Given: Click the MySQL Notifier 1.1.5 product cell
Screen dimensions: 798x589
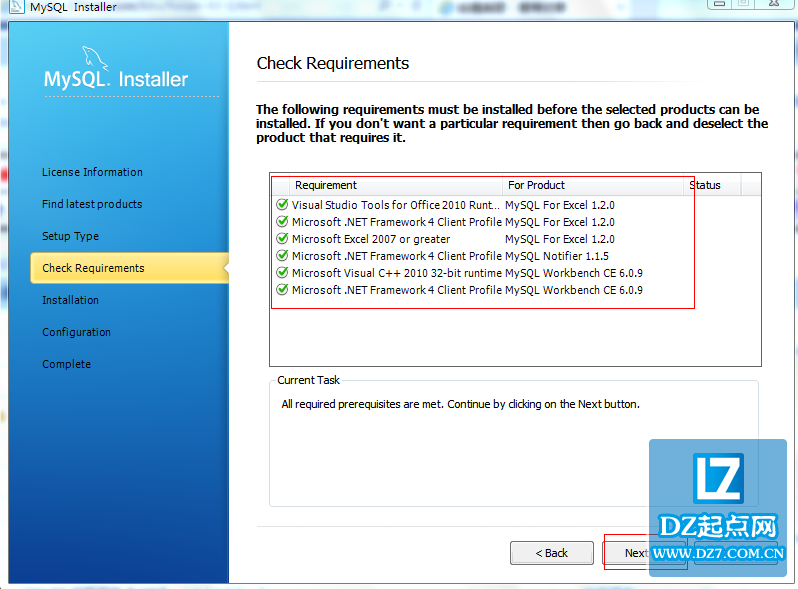Looking at the screenshot, I should pos(557,256).
